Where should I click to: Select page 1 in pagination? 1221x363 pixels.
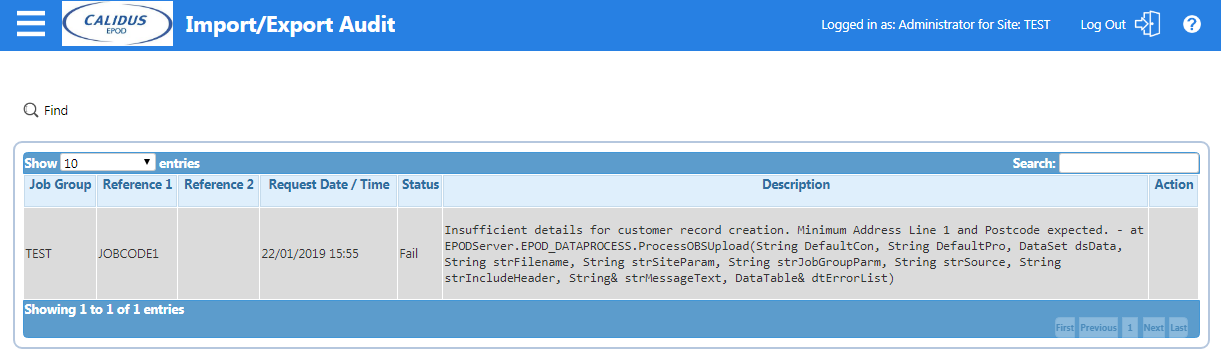coord(1130,327)
